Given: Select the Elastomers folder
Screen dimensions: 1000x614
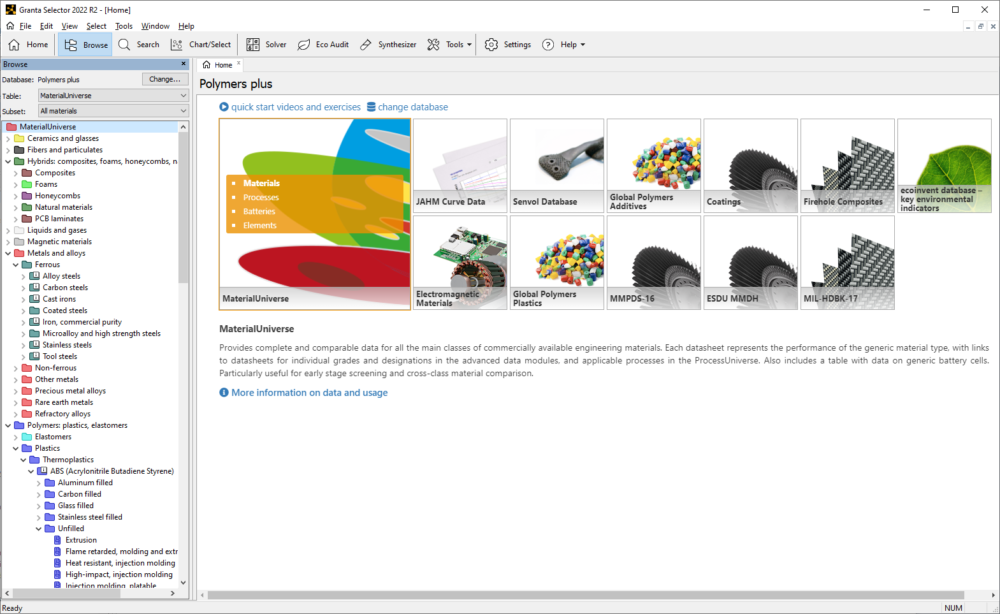Looking at the screenshot, I should 53,437.
